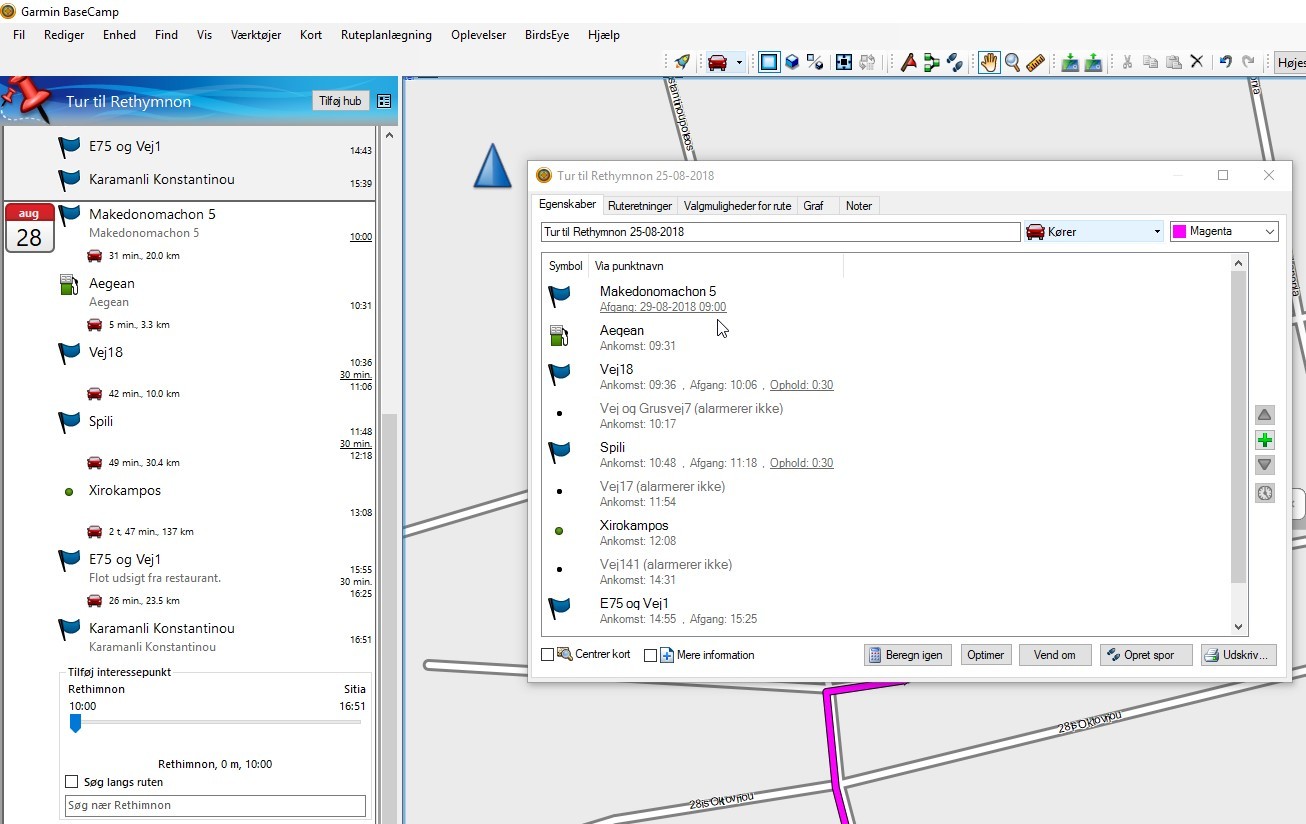The height and width of the screenshot is (824, 1306).
Task: Activate the magnifier zoom tool
Action: 1012,62
